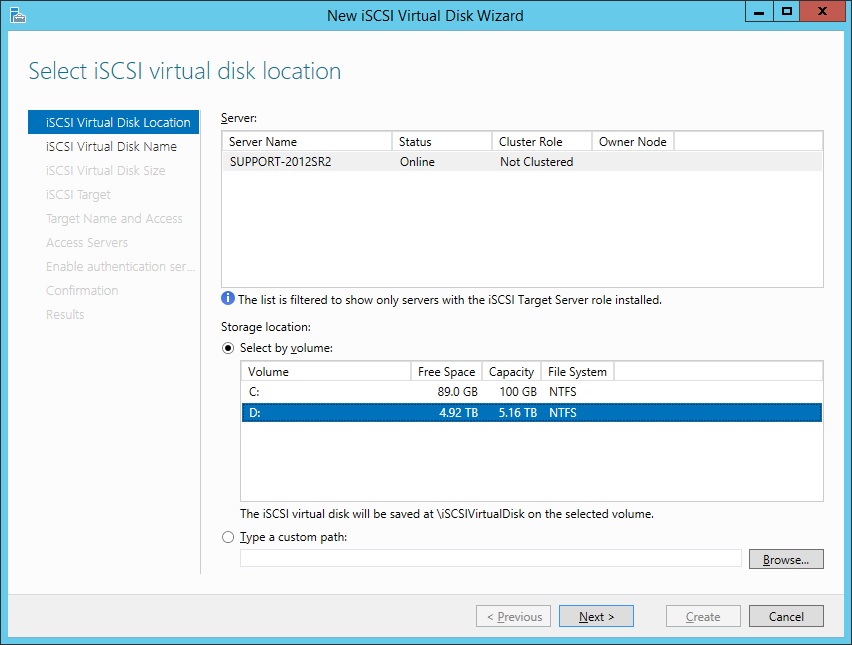This screenshot has width=852, height=645.
Task: Click the blue info icon below server list
Action: click(227, 299)
